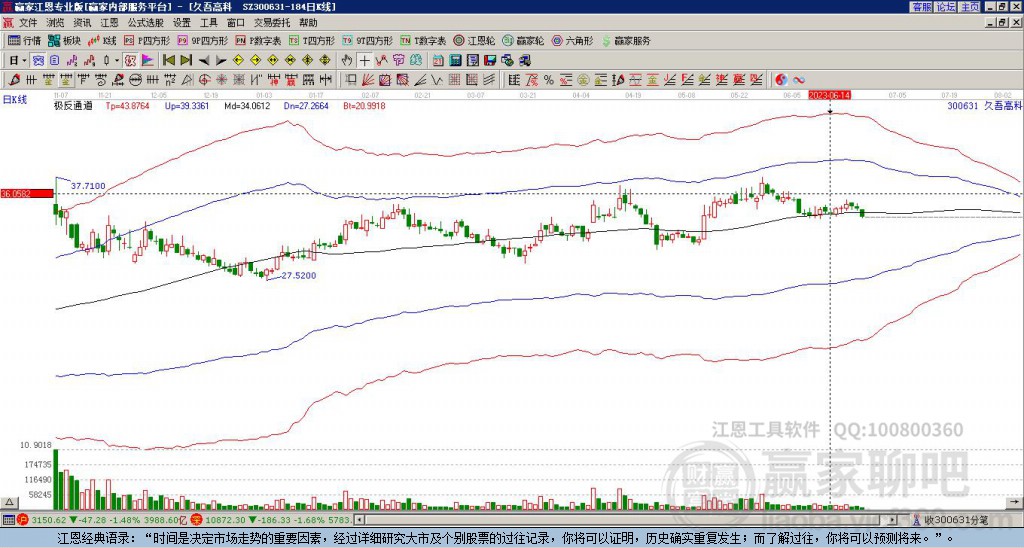1024x548 pixels.
Task: Open the T四方形 tool
Action: [x=312, y=40]
